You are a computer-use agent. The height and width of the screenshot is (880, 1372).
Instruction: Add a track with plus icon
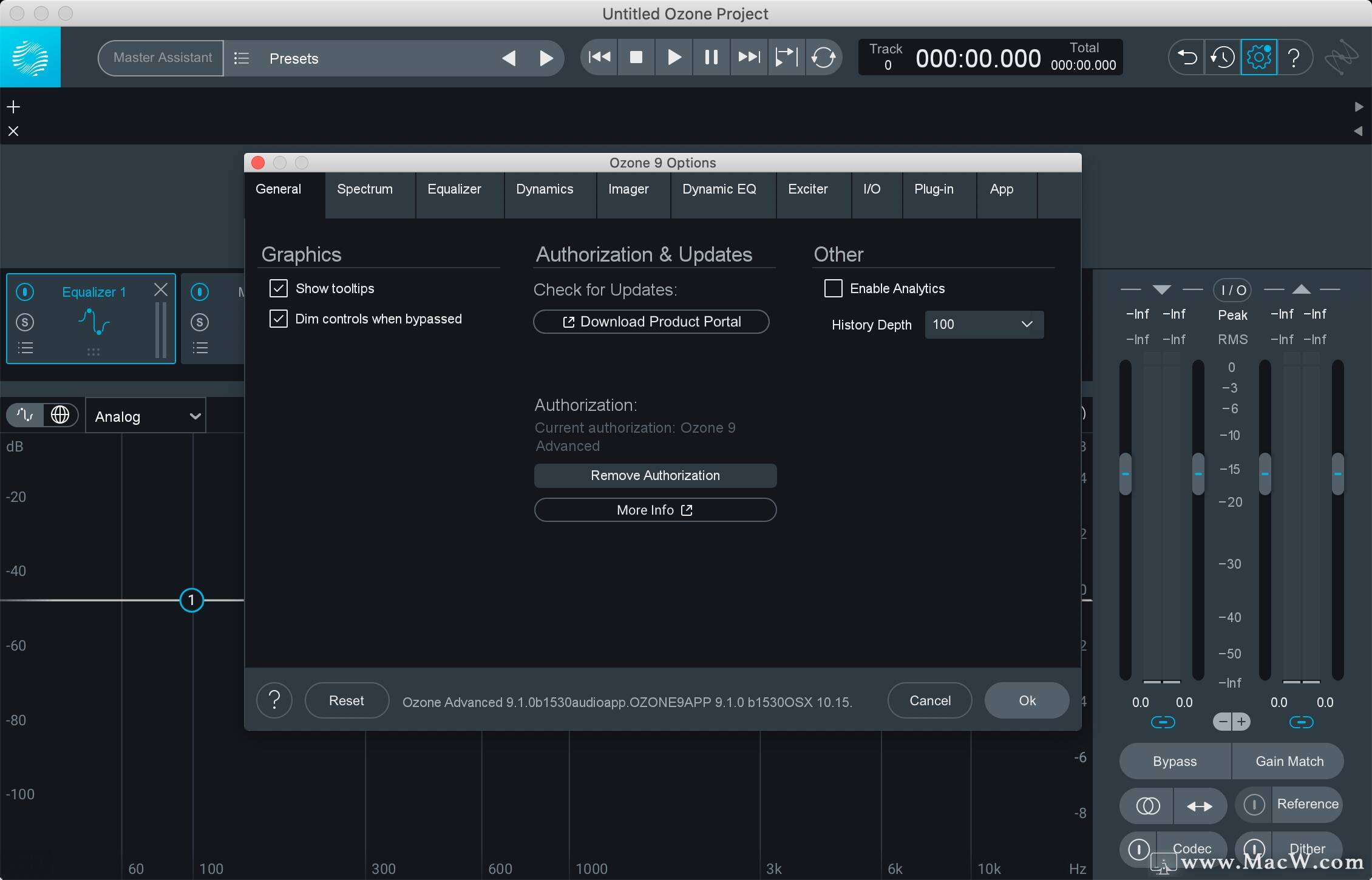13,107
